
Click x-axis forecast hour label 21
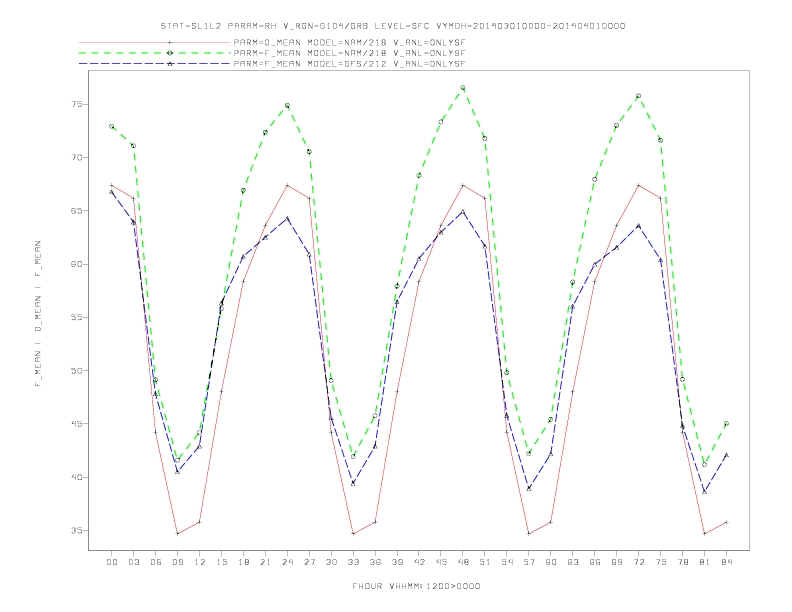point(265,562)
